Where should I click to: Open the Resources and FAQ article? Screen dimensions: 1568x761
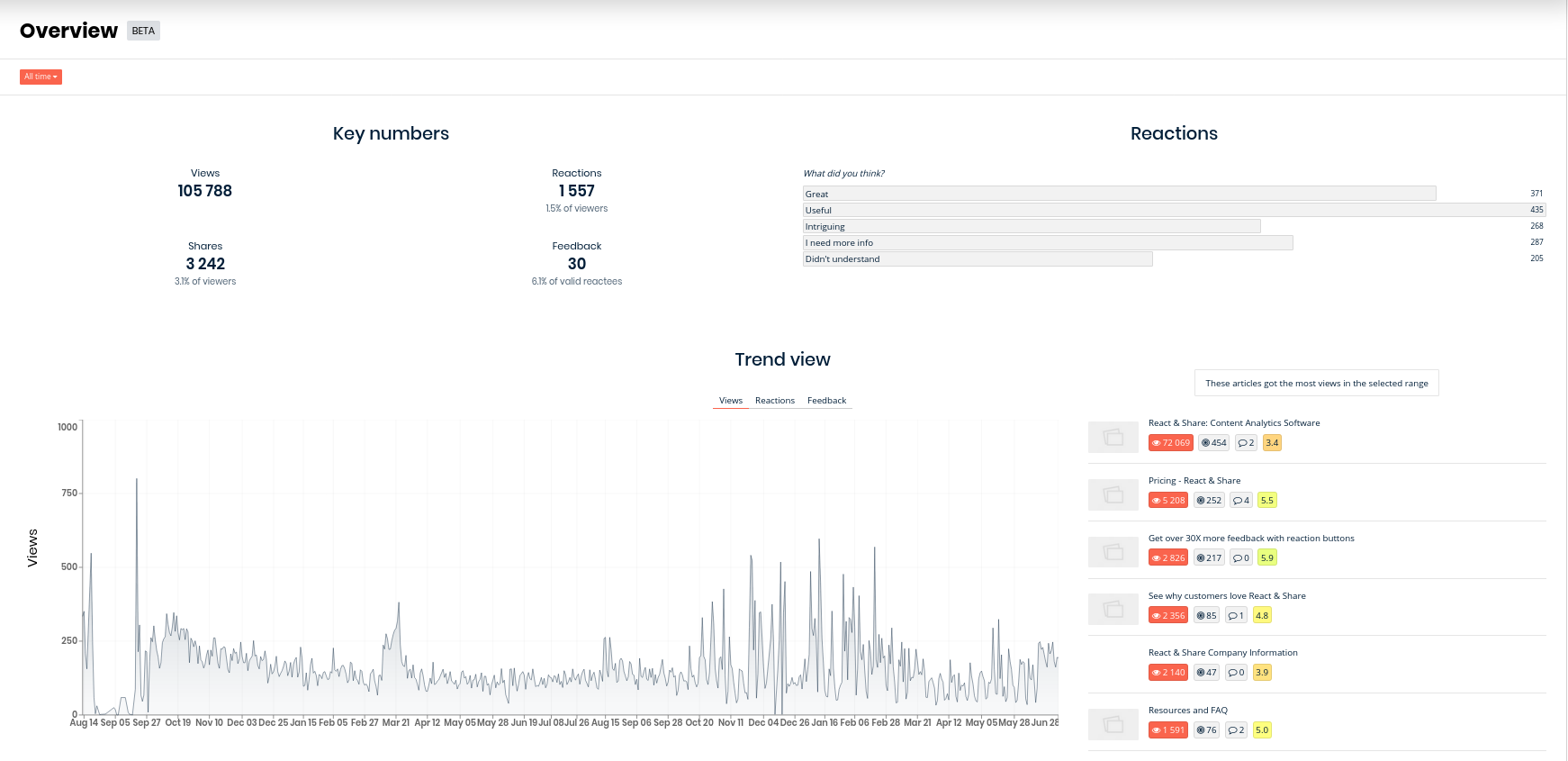click(1188, 711)
